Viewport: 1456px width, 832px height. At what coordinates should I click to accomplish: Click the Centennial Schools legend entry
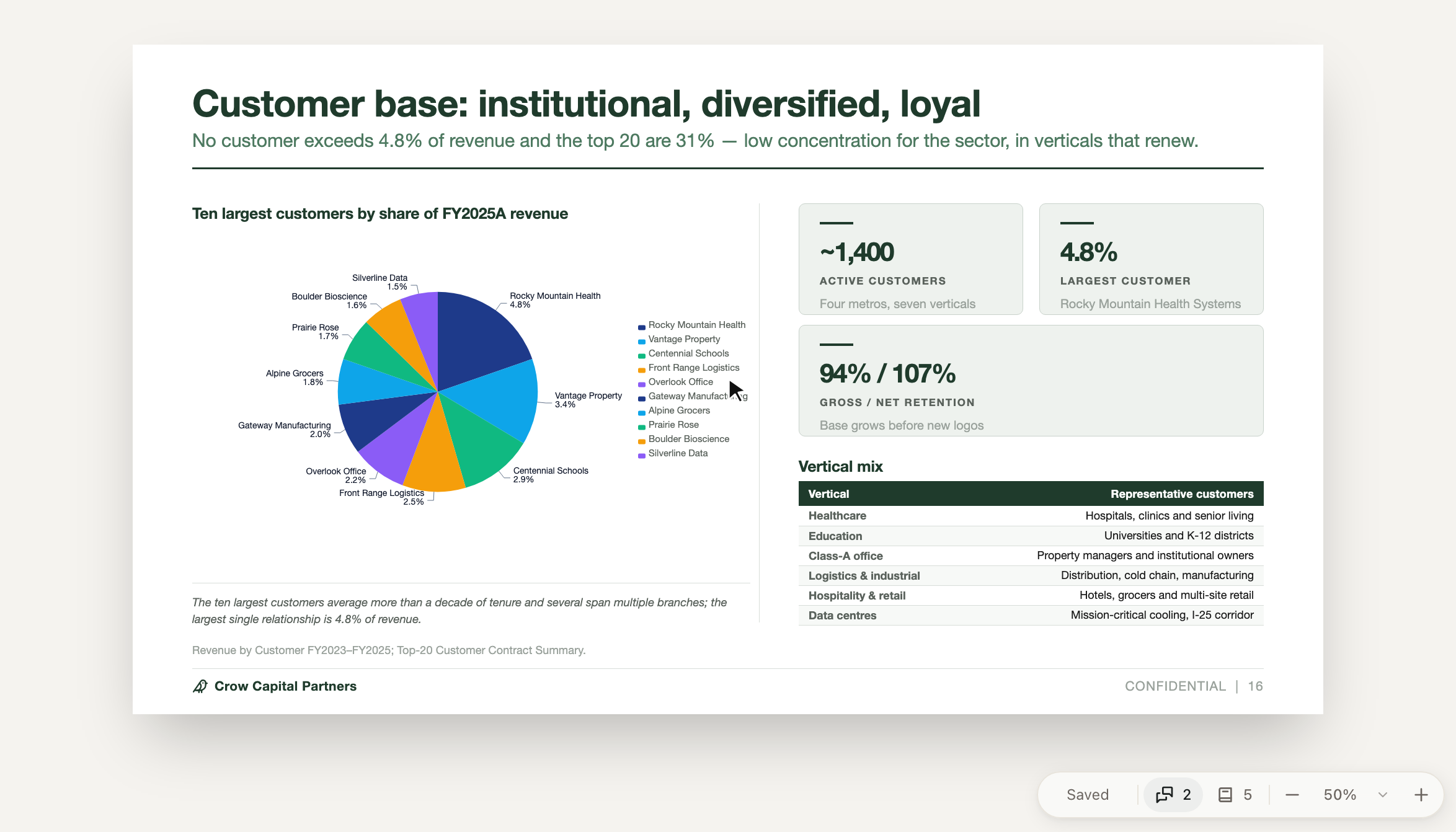tap(684, 353)
